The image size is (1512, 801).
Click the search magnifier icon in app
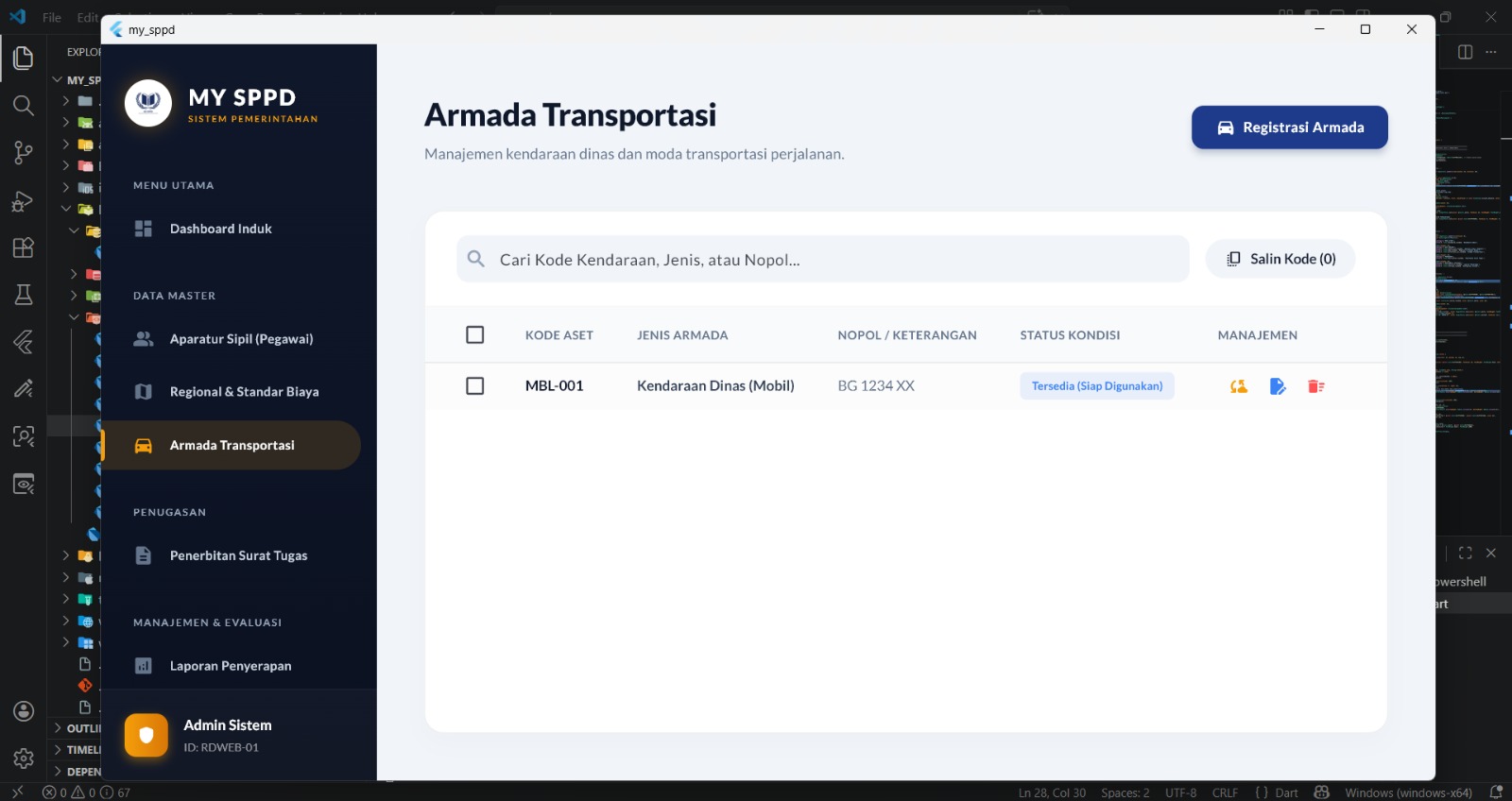(x=476, y=259)
